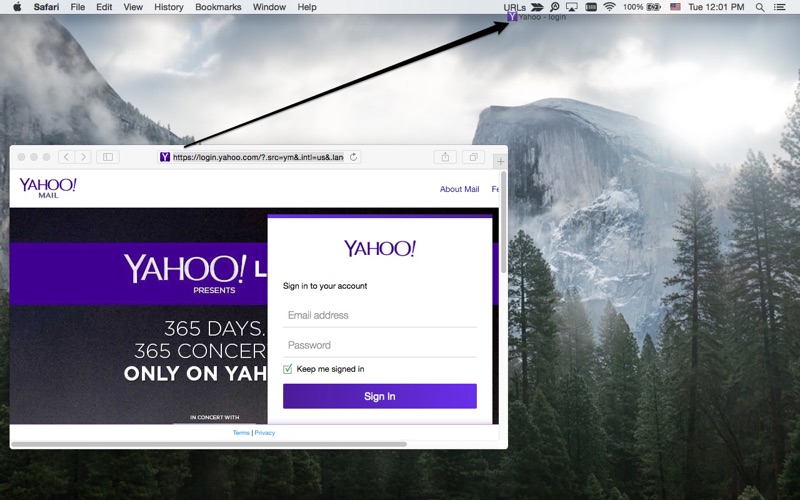This screenshot has width=800, height=500.
Task: Click the Tue 12:01 PM clock
Action: (x=716, y=7)
